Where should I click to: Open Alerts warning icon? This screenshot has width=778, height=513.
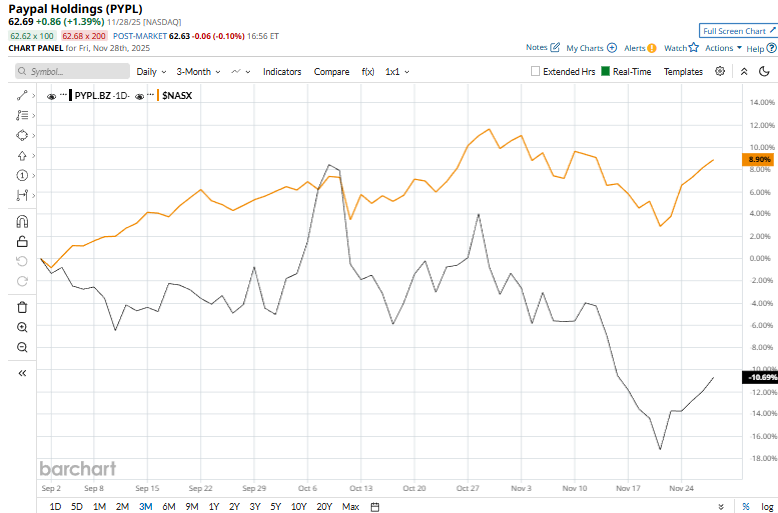(651, 48)
